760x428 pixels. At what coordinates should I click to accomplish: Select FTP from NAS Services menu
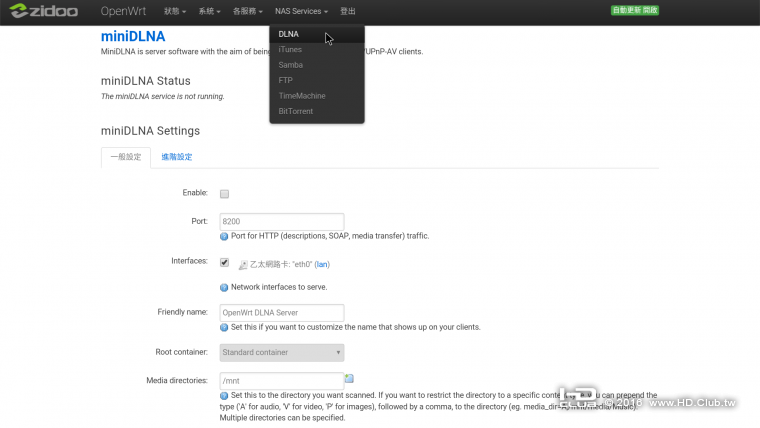click(x=317, y=80)
